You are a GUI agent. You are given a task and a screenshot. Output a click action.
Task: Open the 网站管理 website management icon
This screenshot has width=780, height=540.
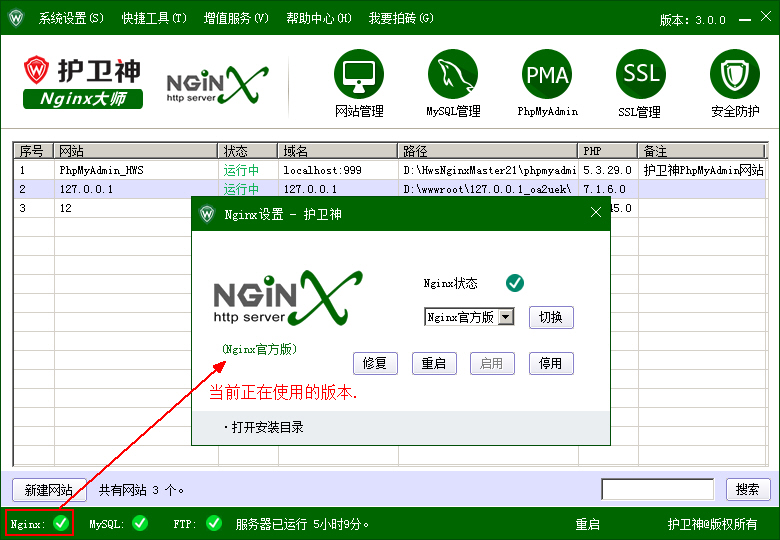pos(359,75)
